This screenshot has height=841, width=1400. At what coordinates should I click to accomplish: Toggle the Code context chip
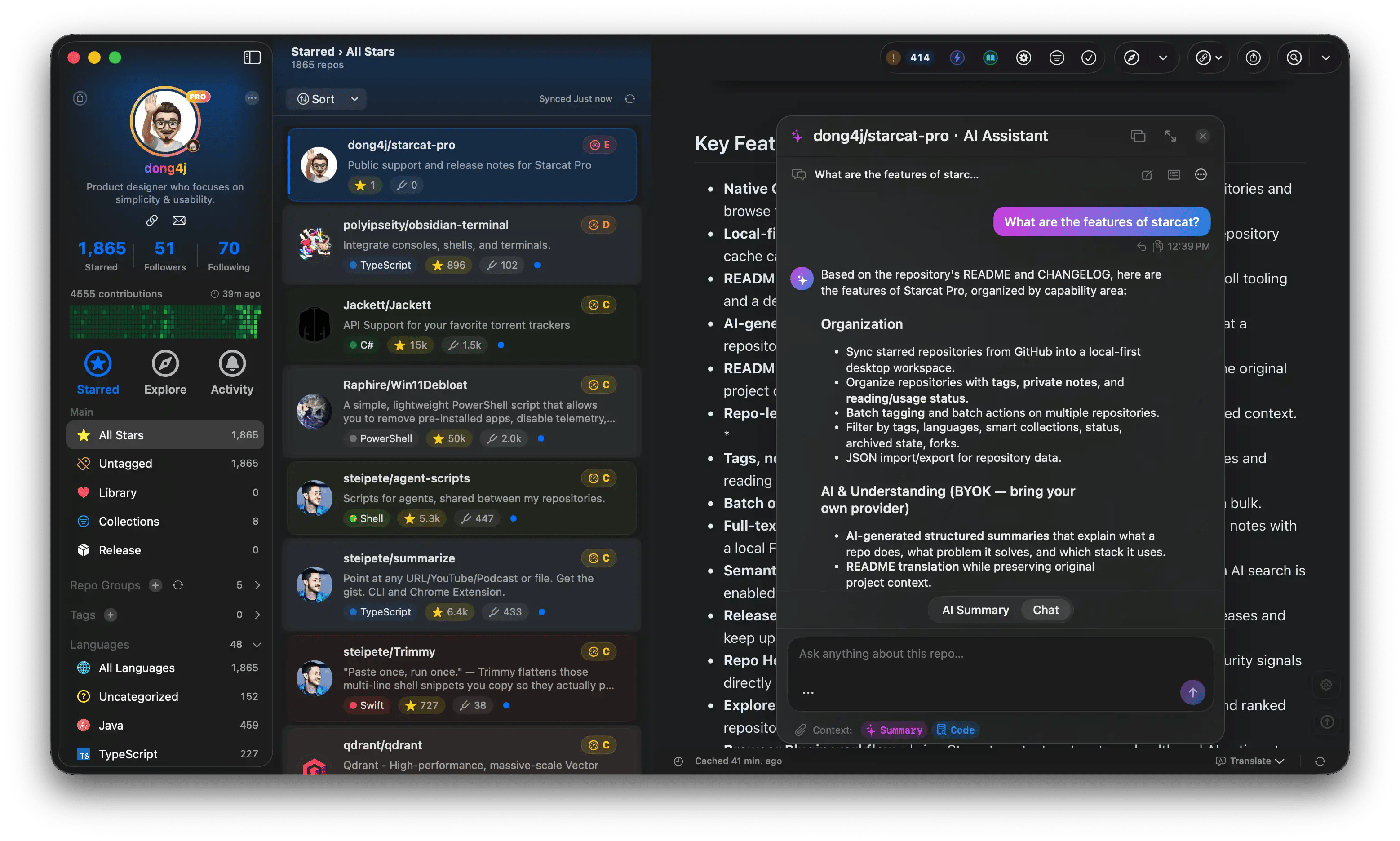tap(956, 730)
